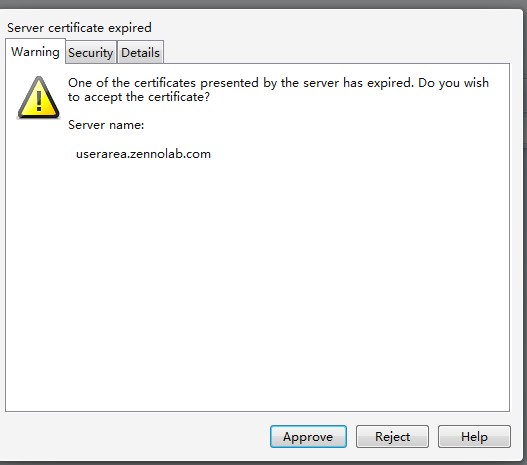Click blank header area right of Details tab
Screen dimensions: 527x465
point(336,50)
